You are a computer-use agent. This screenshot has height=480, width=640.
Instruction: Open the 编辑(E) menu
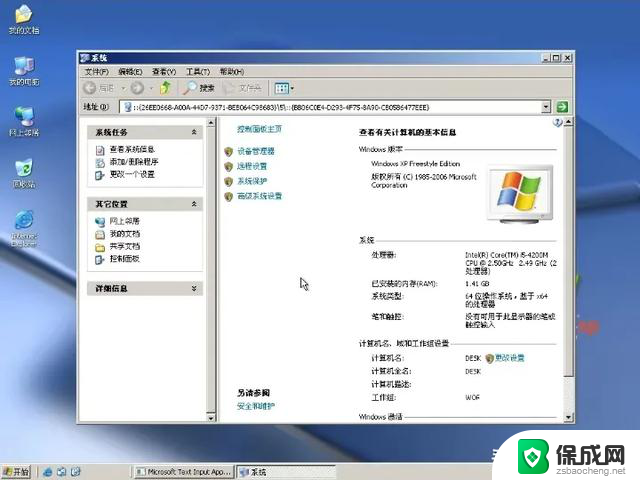point(130,72)
